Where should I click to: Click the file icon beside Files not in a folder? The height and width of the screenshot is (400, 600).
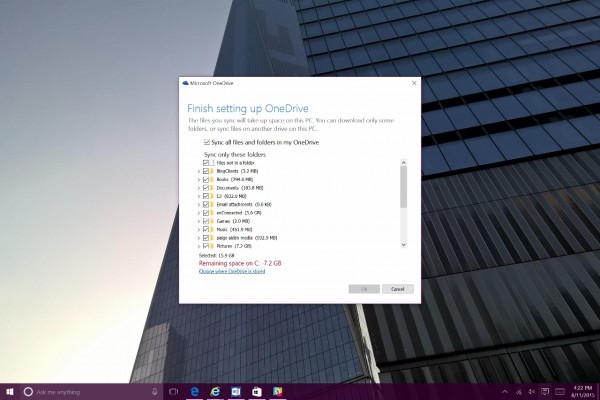(x=212, y=163)
